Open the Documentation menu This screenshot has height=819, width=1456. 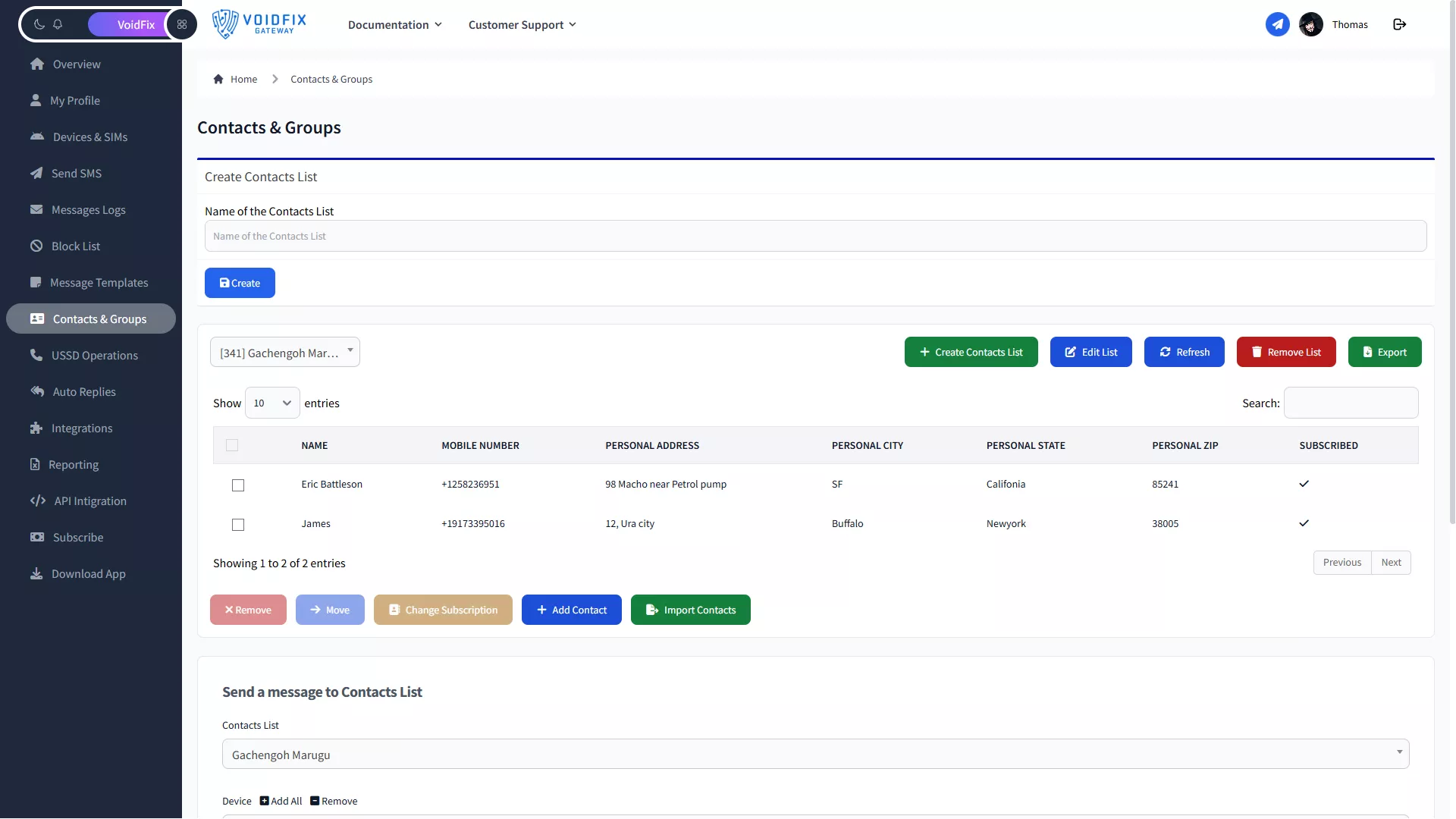(394, 24)
